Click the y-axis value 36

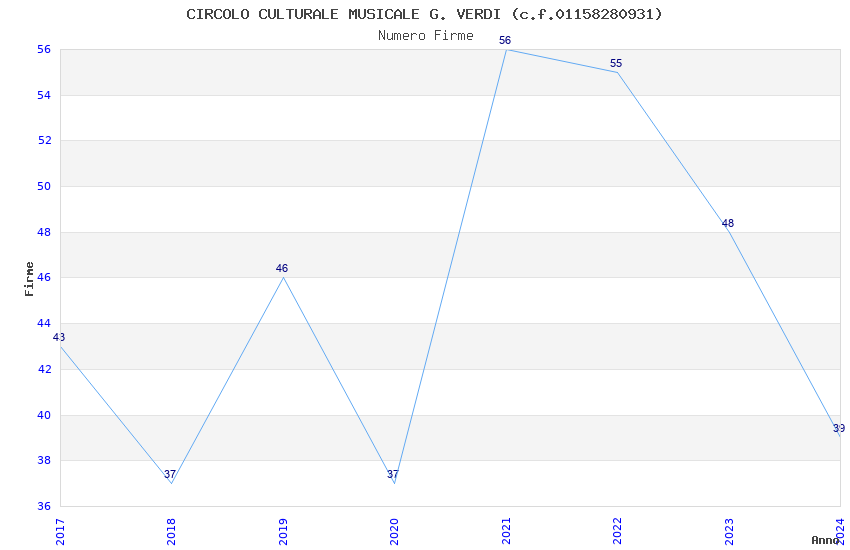click(x=44, y=506)
